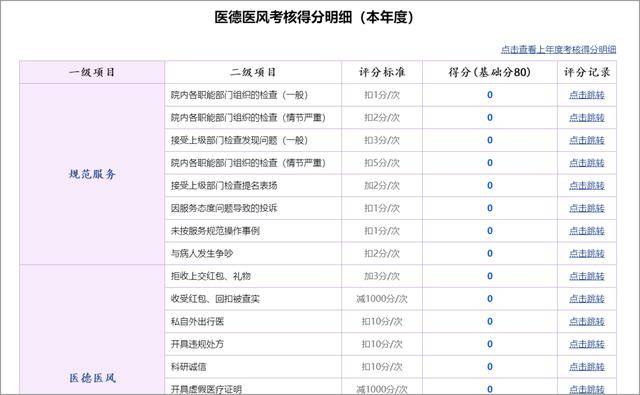Click the text 收受红包、回扣被查实
Image resolution: width=640 pixels, height=395 pixels.
tap(215, 299)
